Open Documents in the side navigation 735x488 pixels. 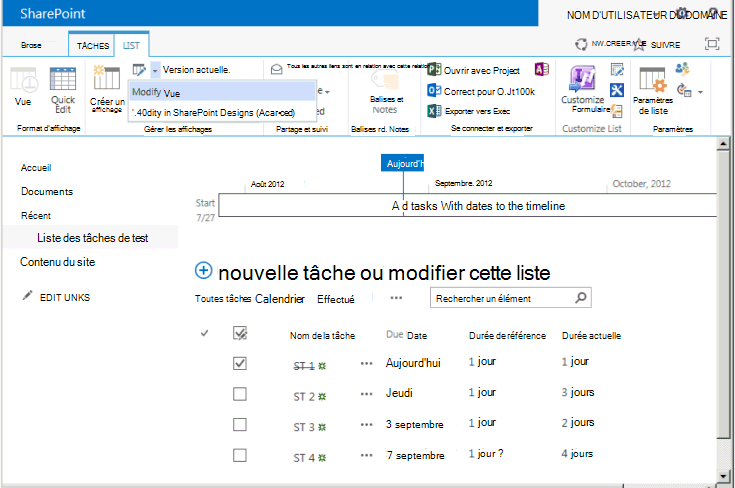coord(47,191)
